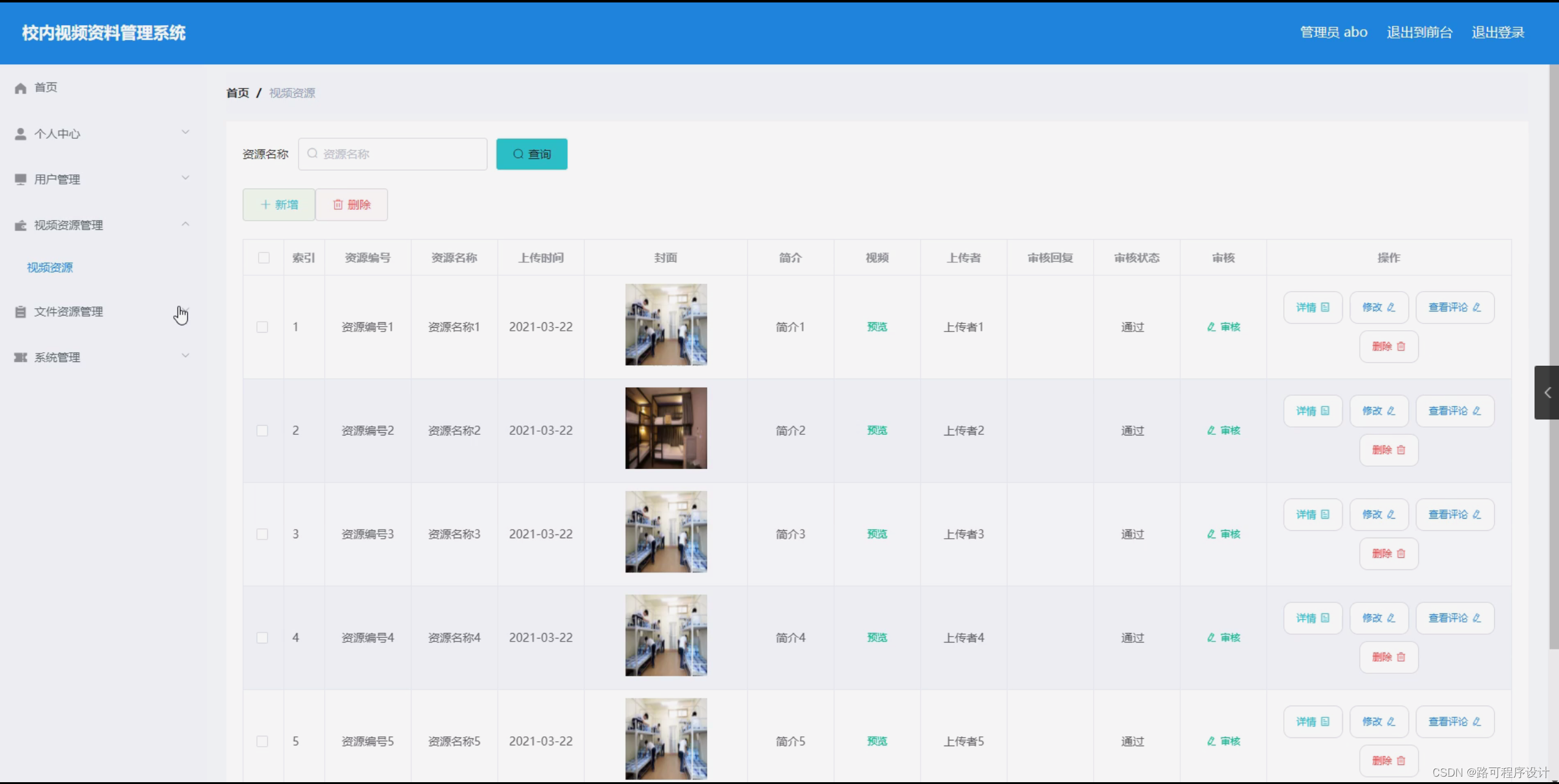Click the trash icon on row 1's 删除 button
Screen dimensions: 1559x784
[x=1401, y=346]
